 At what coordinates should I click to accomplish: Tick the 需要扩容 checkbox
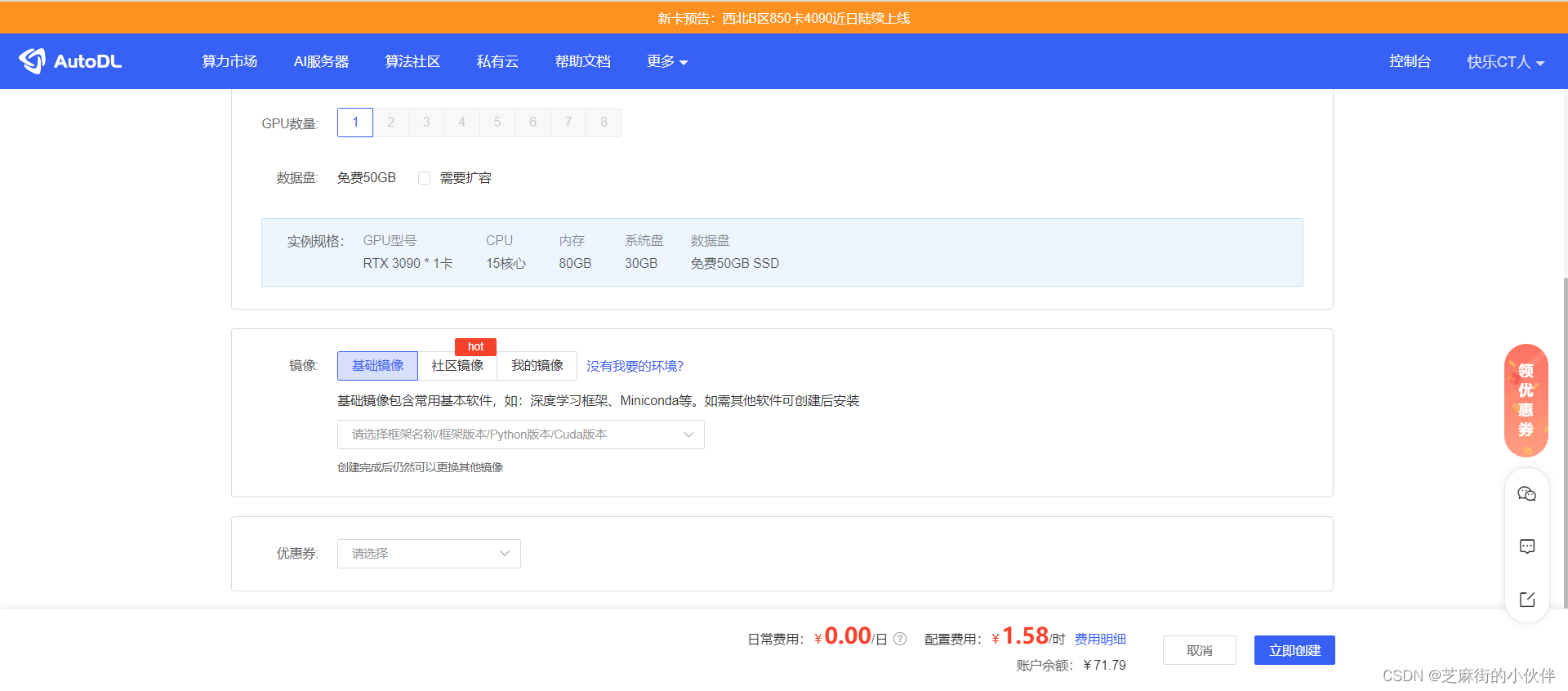coord(424,178)
